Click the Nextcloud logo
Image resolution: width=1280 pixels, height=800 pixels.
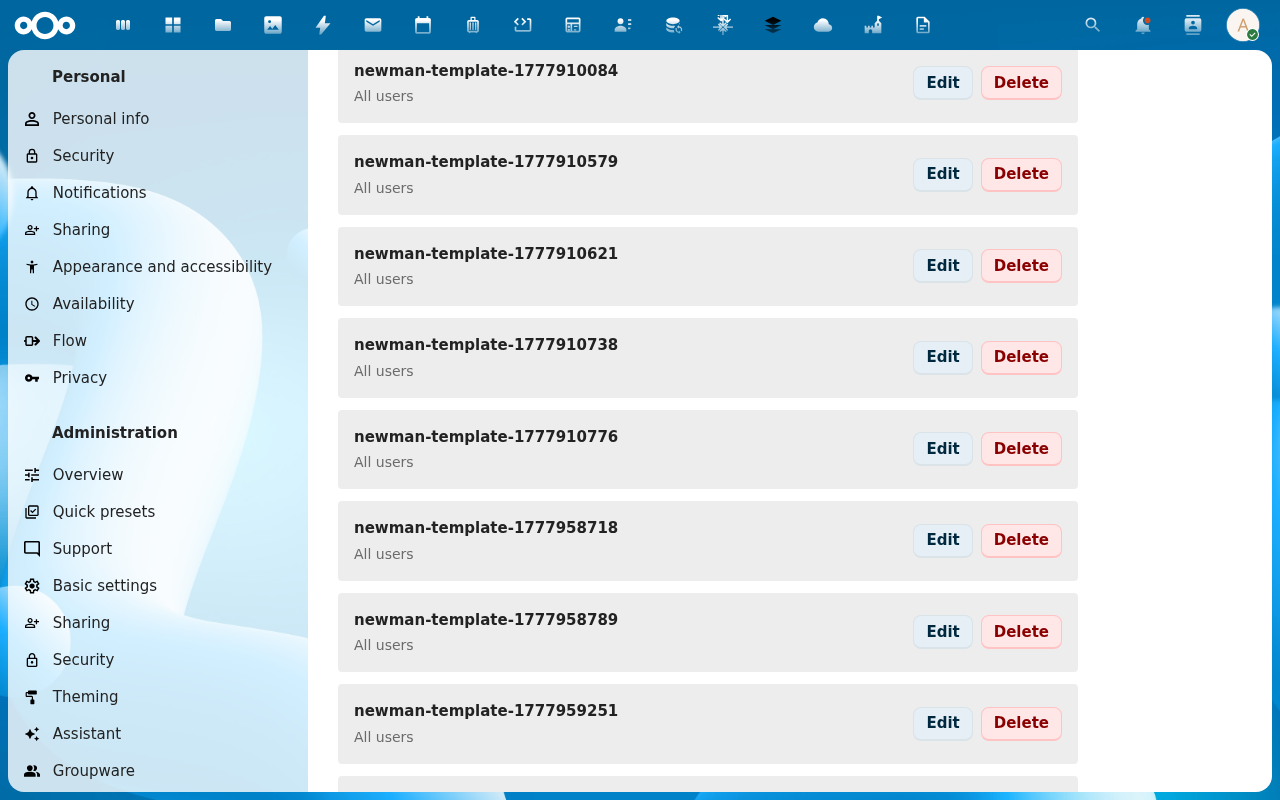point(45,25)
